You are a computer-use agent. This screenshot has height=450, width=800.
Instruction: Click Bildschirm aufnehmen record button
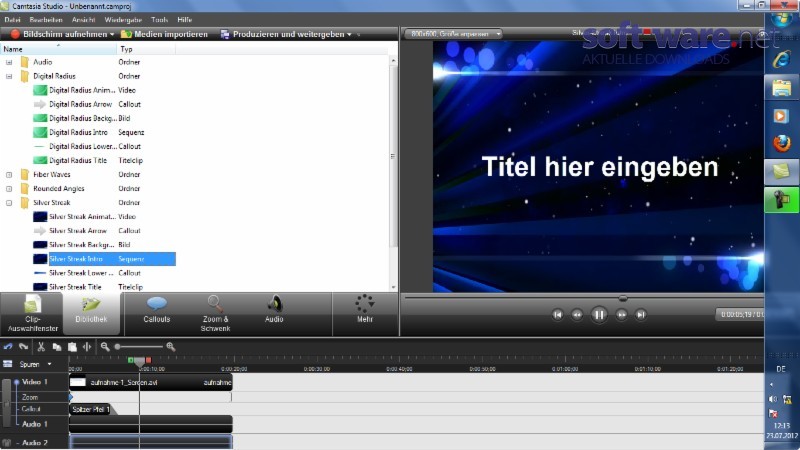click(x=59, y=34)
